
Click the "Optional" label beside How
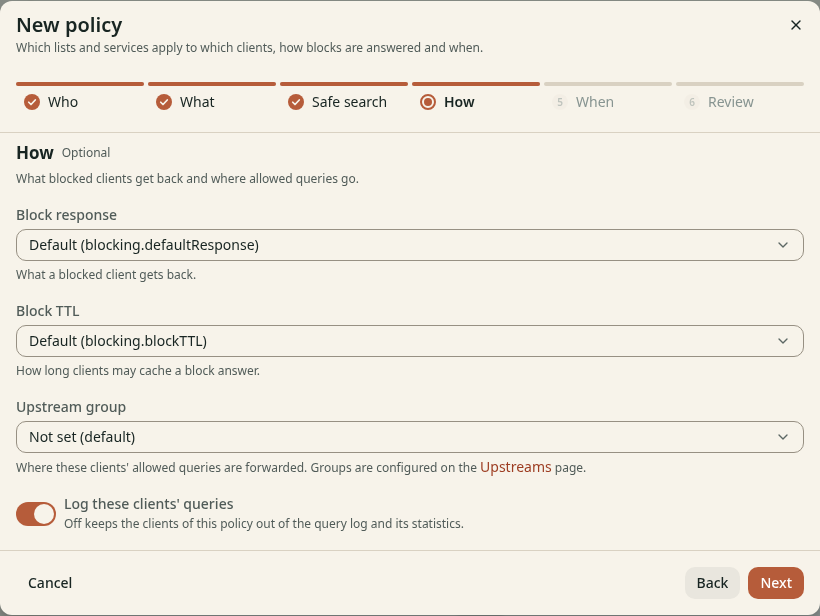(x=86, y=153)
